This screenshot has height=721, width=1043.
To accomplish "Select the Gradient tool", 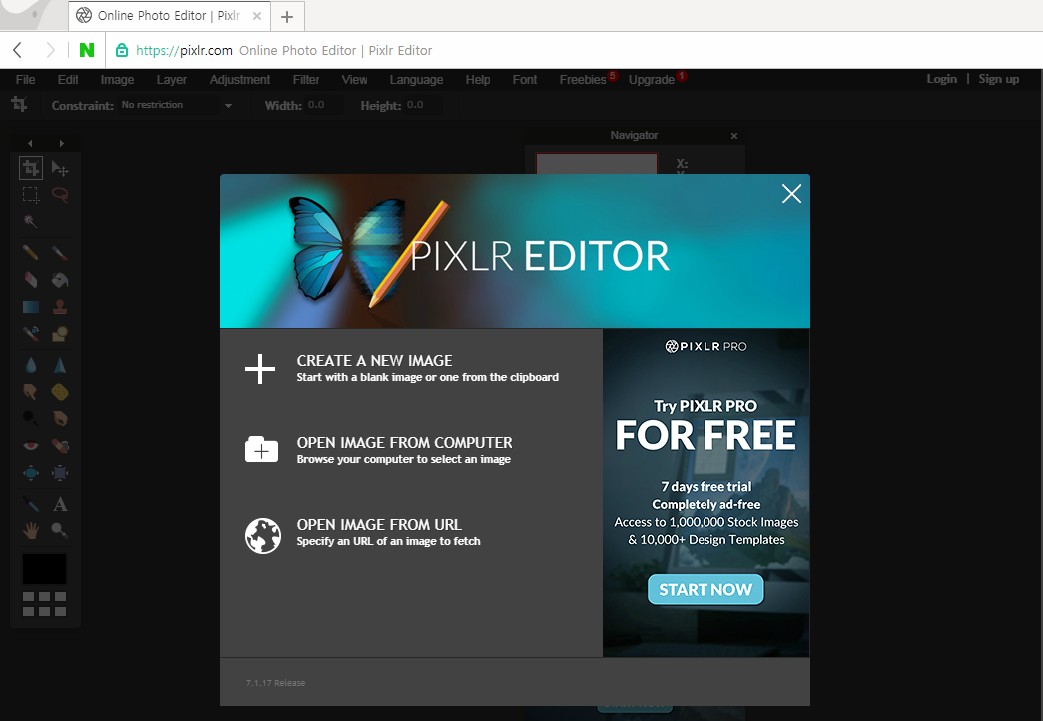I will click(31, 307).
